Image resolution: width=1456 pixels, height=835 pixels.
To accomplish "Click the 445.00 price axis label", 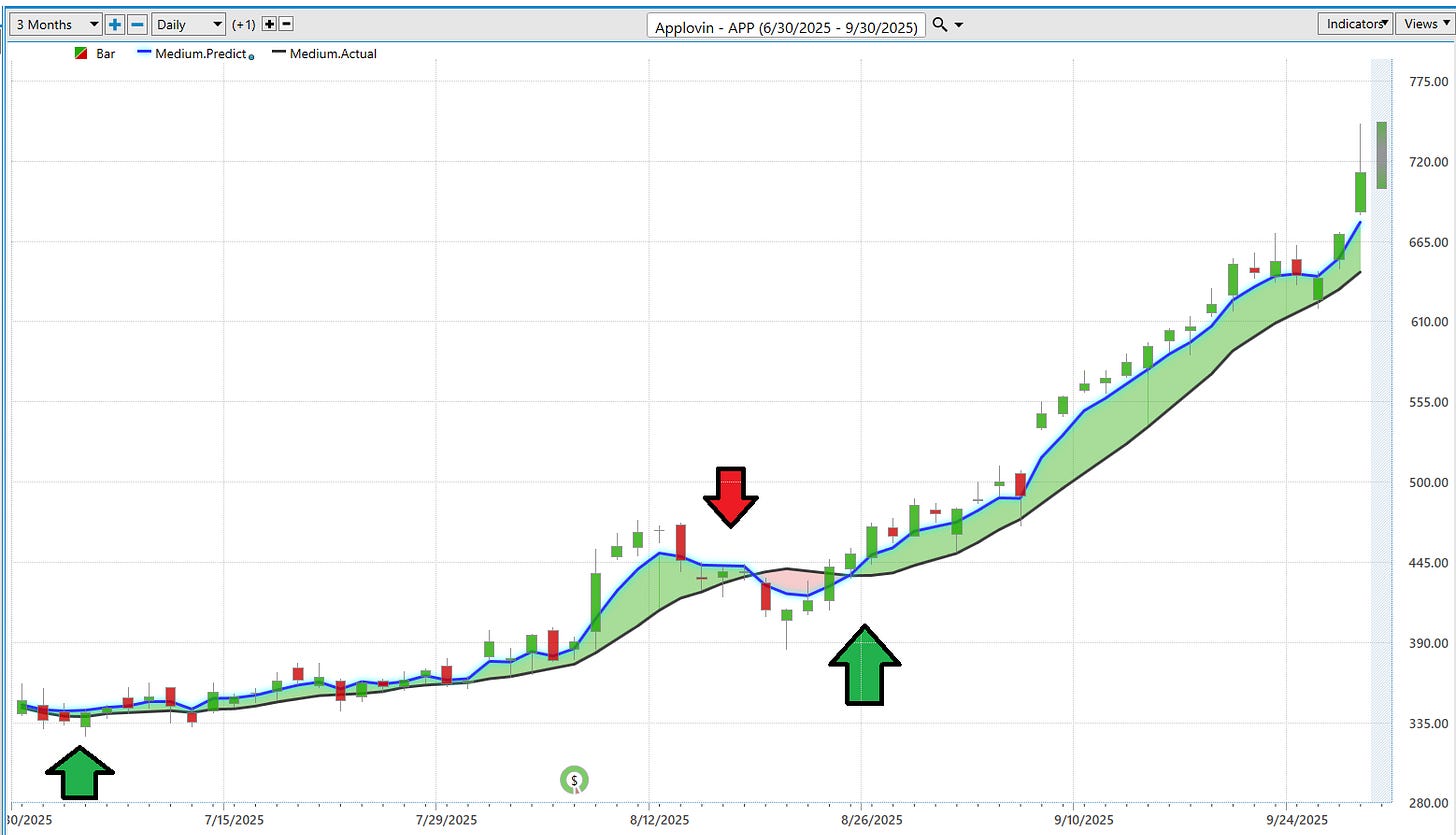I will tap(1427, 563).
